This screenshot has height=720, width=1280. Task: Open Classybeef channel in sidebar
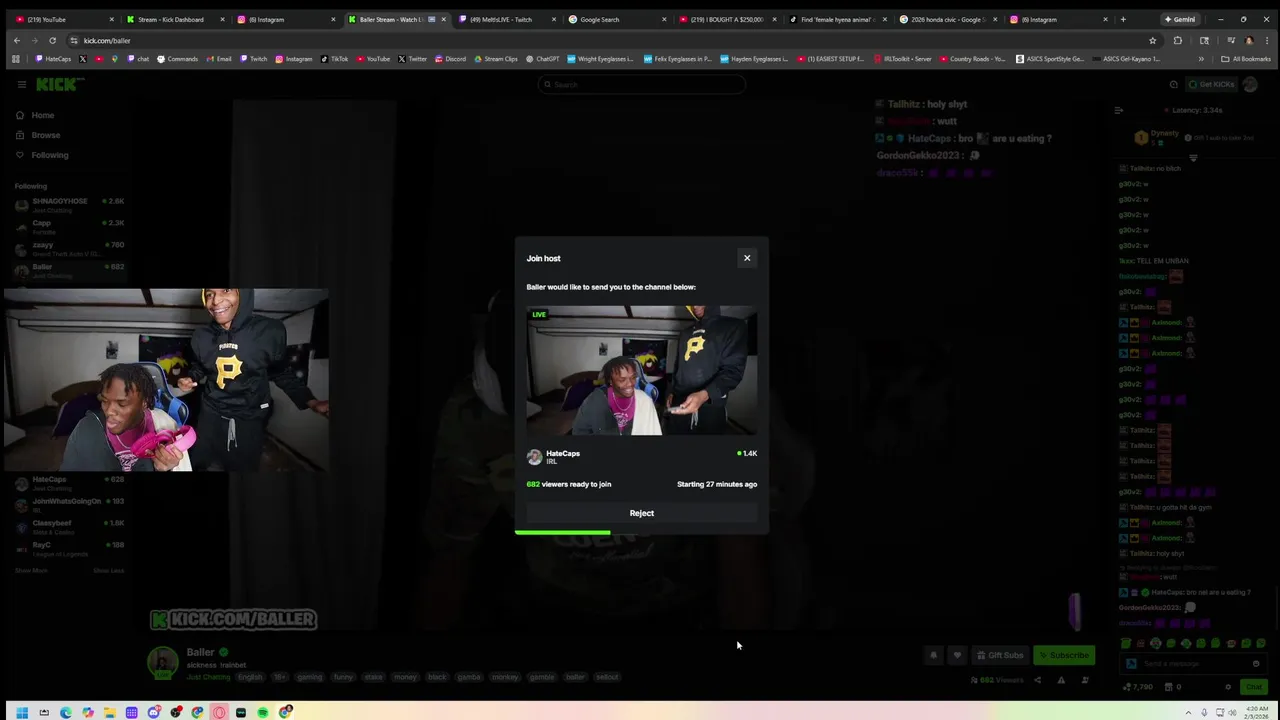coord(68,526)
